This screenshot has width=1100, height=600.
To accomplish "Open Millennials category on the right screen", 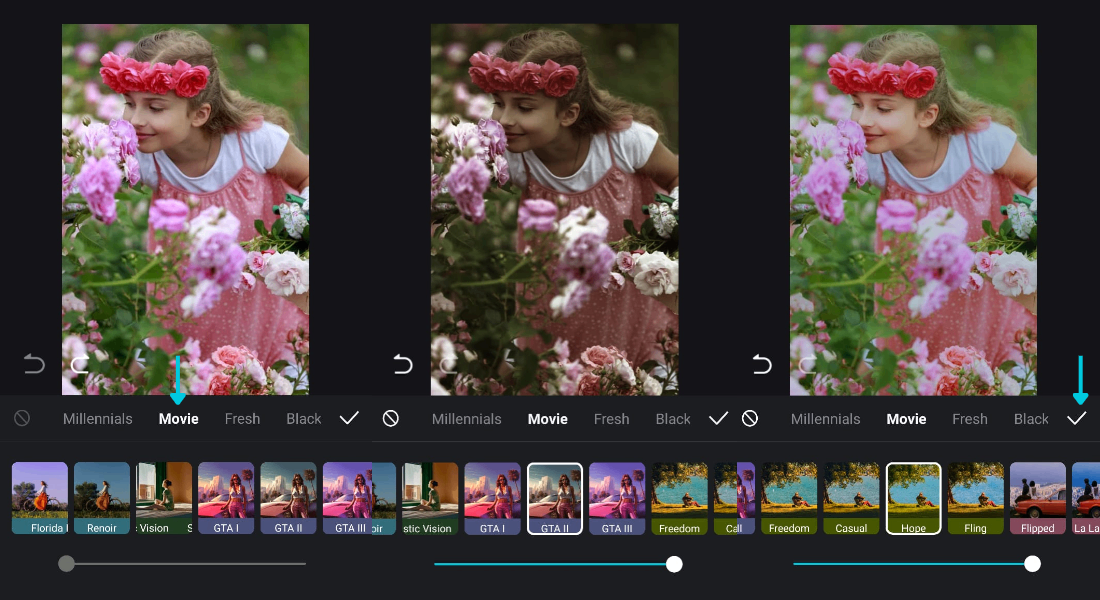I will click(826, 419).
